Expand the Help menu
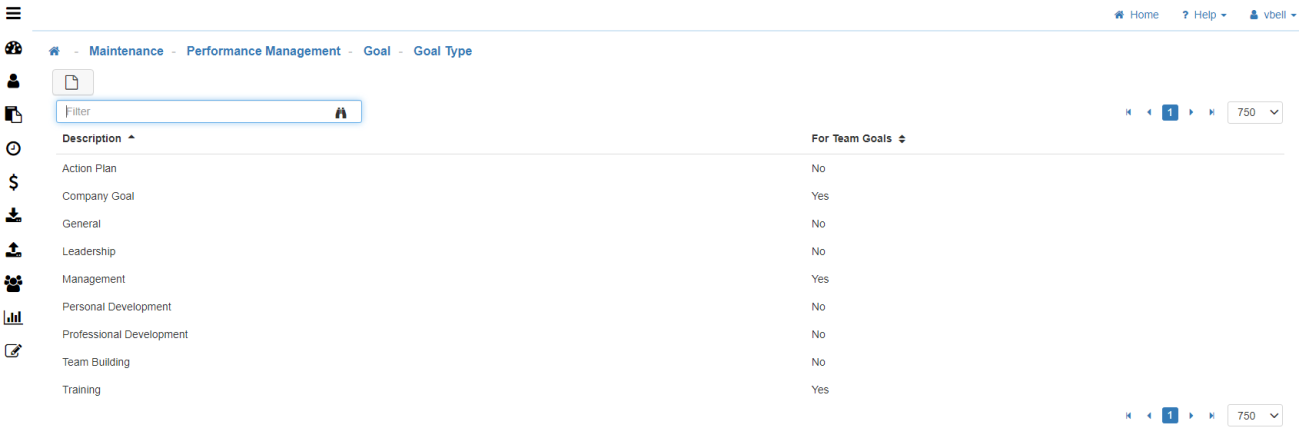Image resolution: width=1299 pixels, height=438 pixels. tap(1203, 15)
